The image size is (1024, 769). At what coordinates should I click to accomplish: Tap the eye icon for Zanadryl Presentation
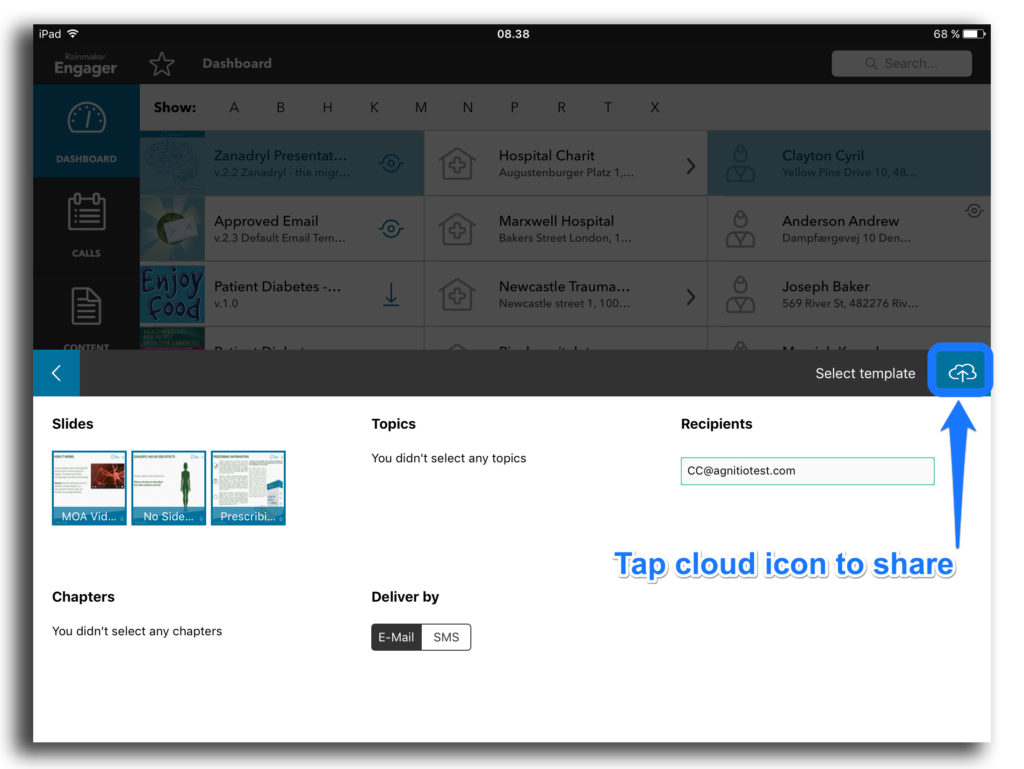(x=391, y=163)
